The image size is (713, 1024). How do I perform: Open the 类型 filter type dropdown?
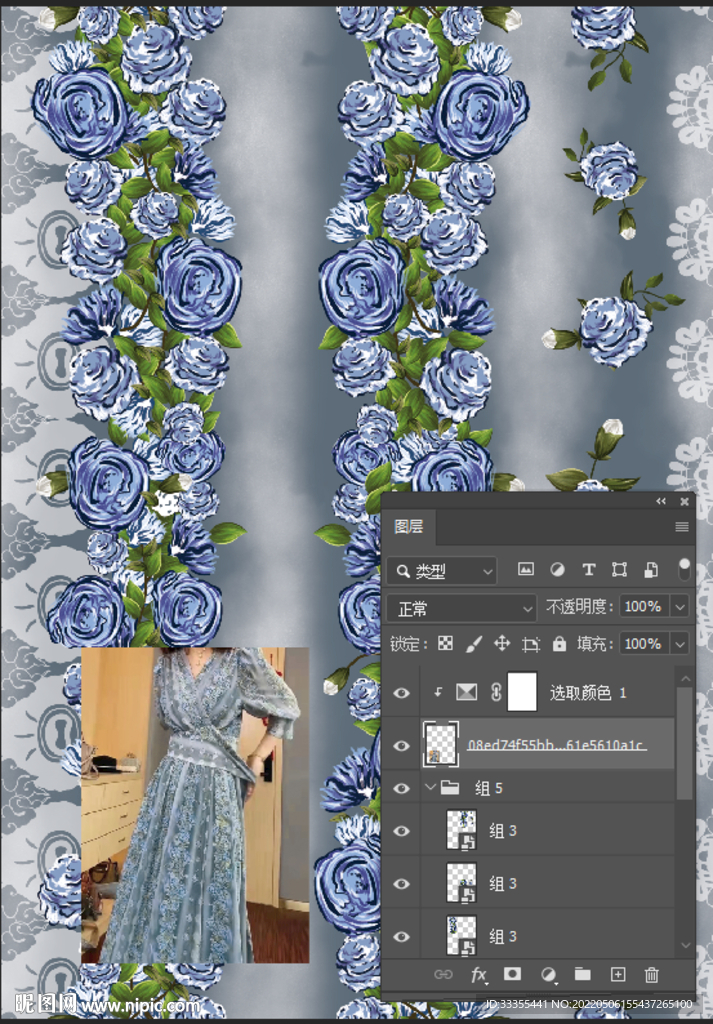pyautogui.click(x=441, y=571)
